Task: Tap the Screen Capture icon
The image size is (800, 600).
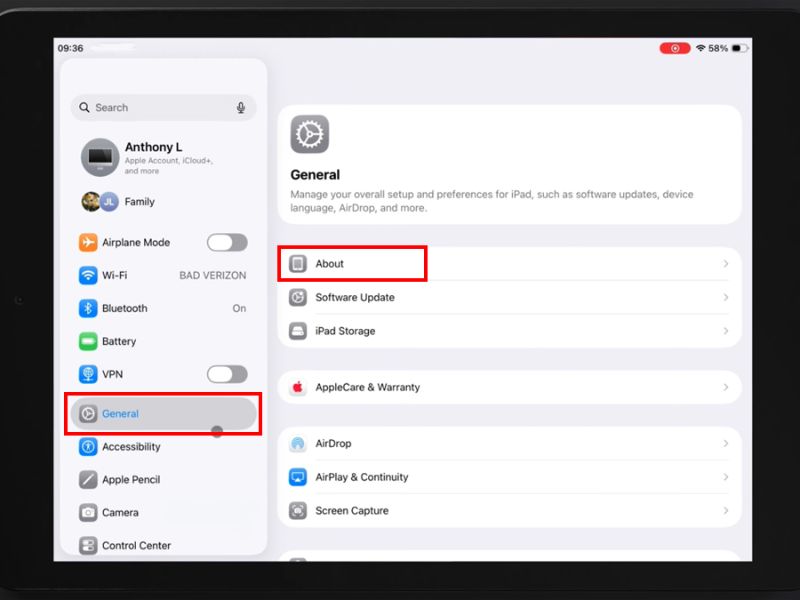Action: pos(298,511)
